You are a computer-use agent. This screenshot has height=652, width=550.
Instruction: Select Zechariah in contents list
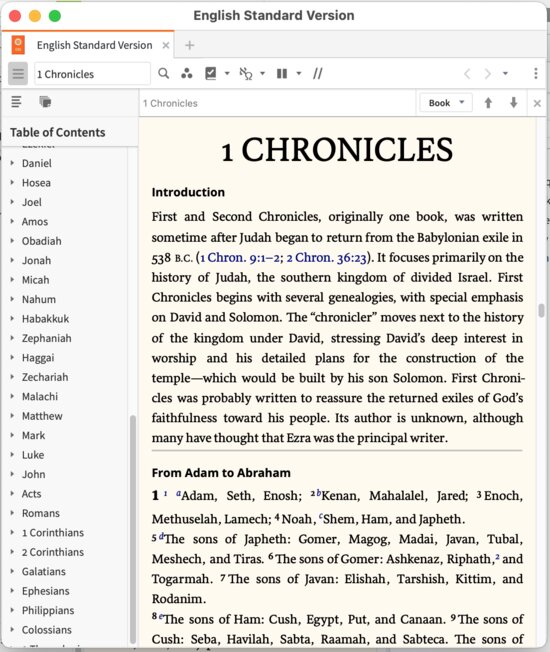point(45,377)
